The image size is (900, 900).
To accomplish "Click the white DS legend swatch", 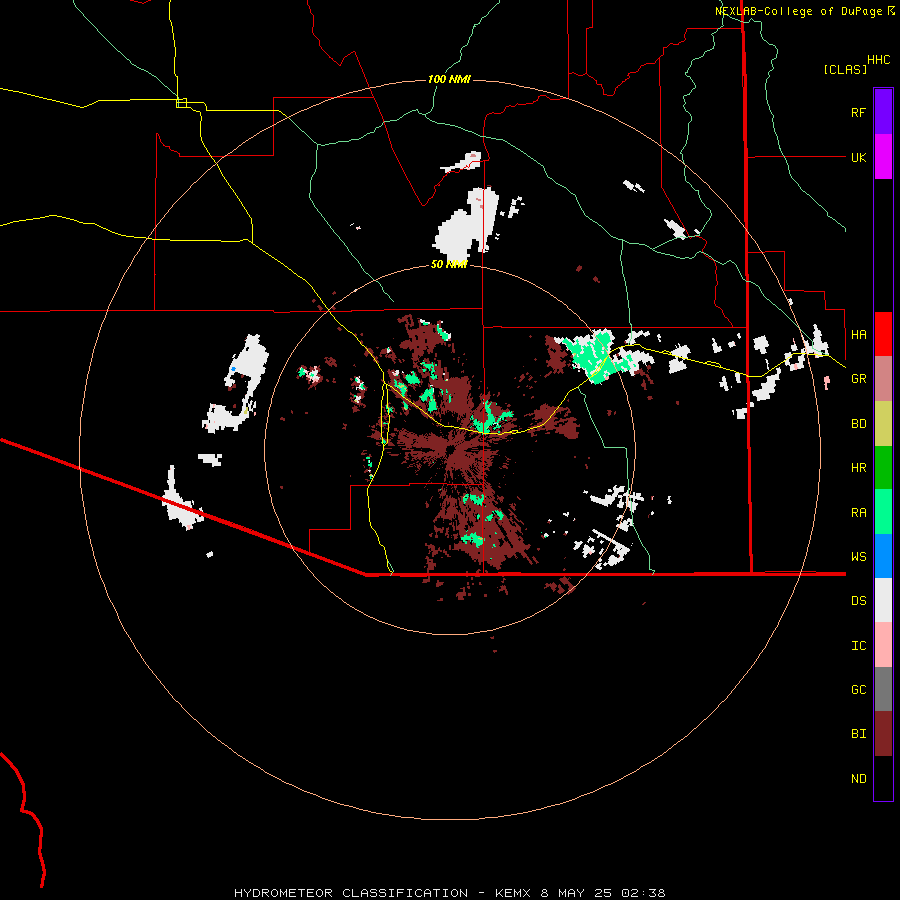I will click(x=883, y=600).
